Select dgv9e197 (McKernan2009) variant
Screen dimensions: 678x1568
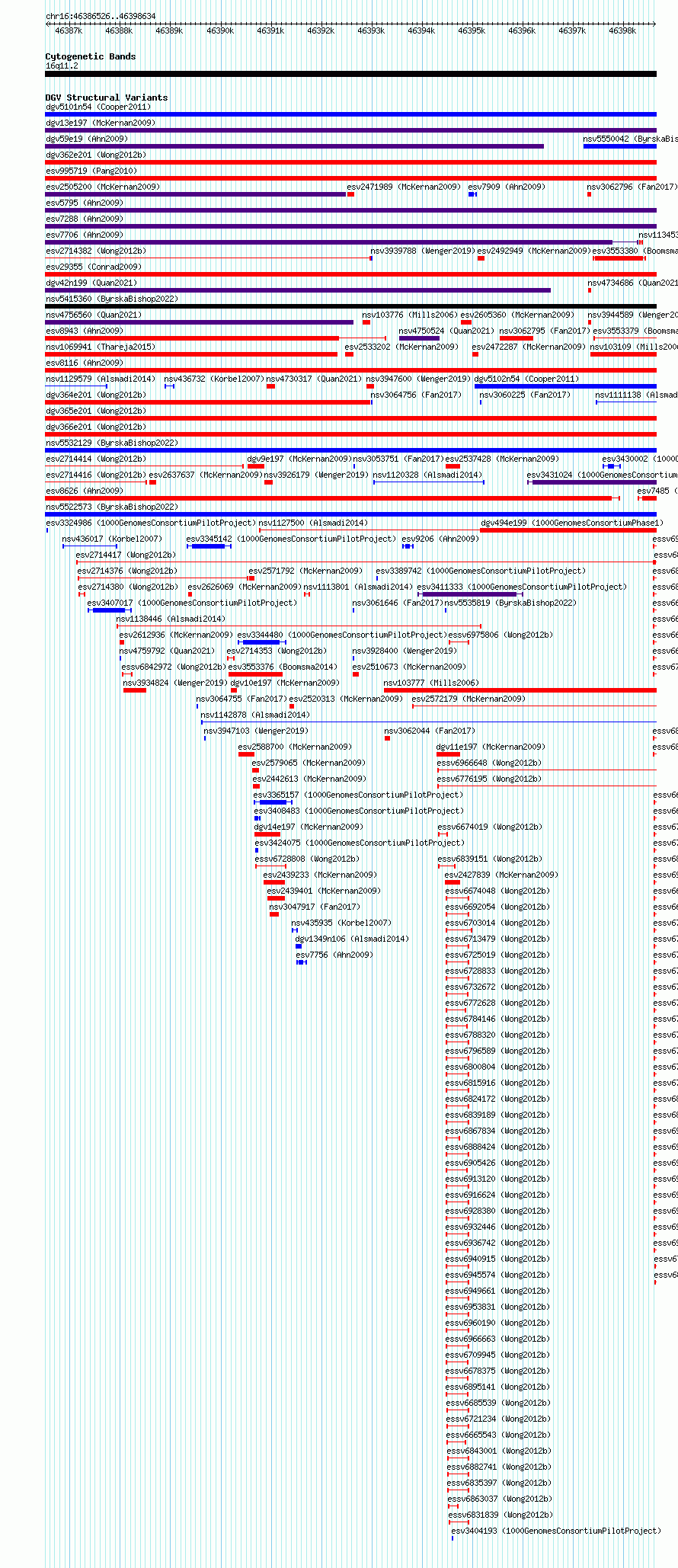click(x=299, y=459)
